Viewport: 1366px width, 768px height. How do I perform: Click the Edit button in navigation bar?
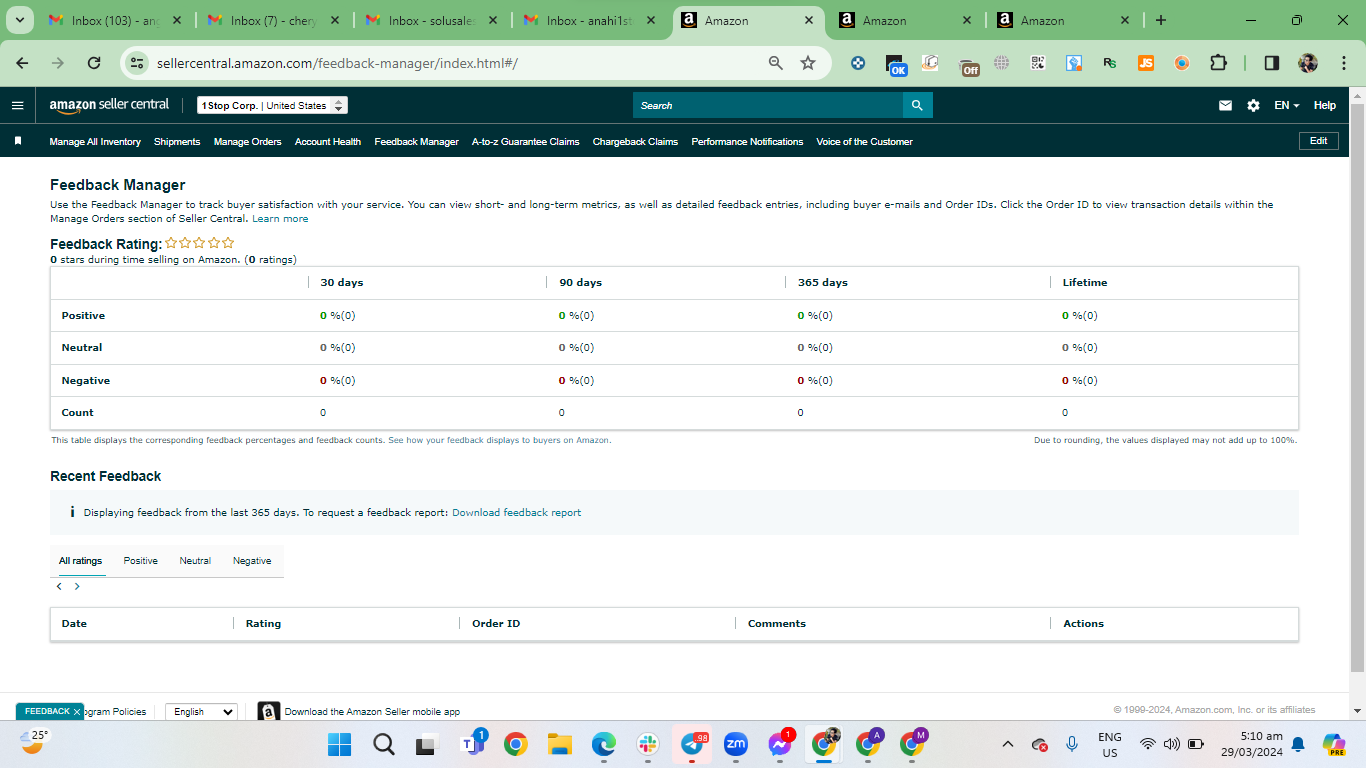point(1318,141)
